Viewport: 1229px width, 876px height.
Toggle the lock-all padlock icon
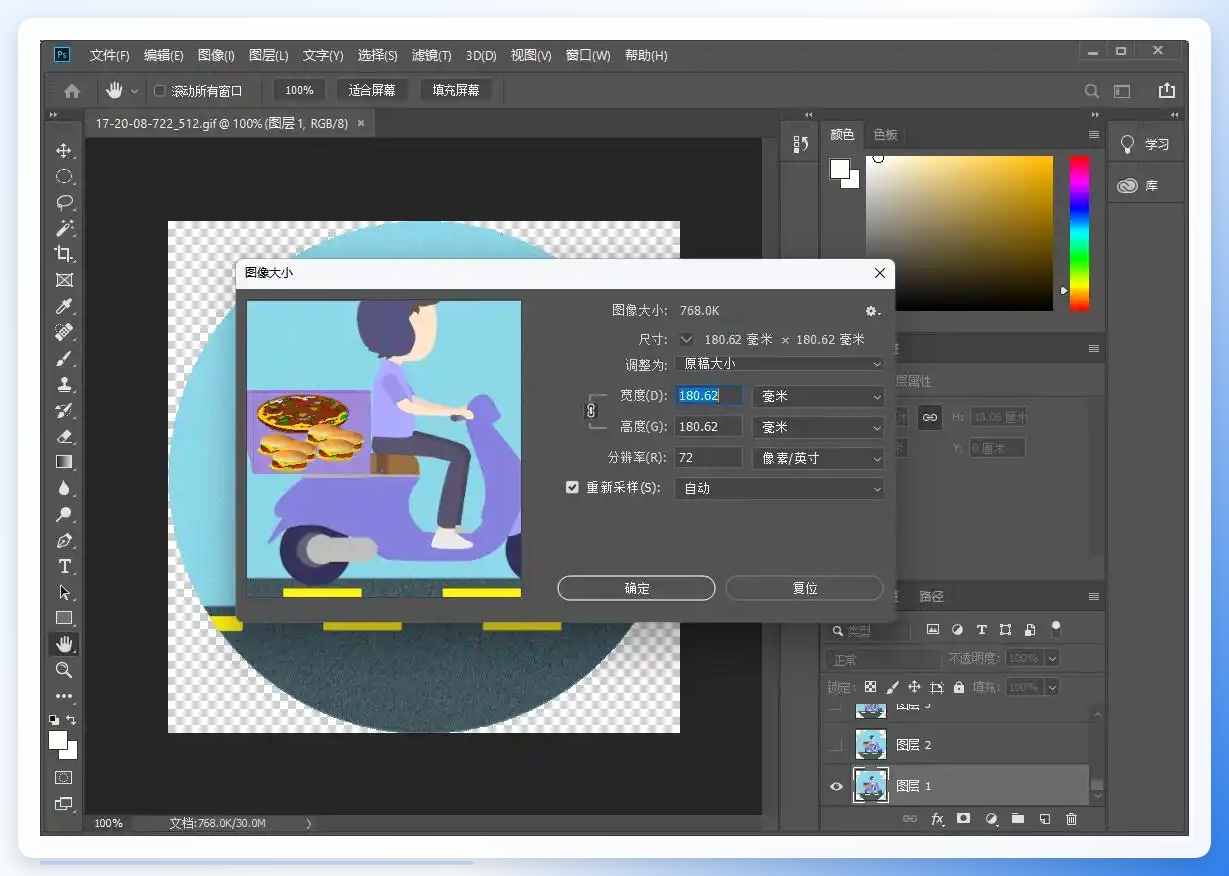959,687
